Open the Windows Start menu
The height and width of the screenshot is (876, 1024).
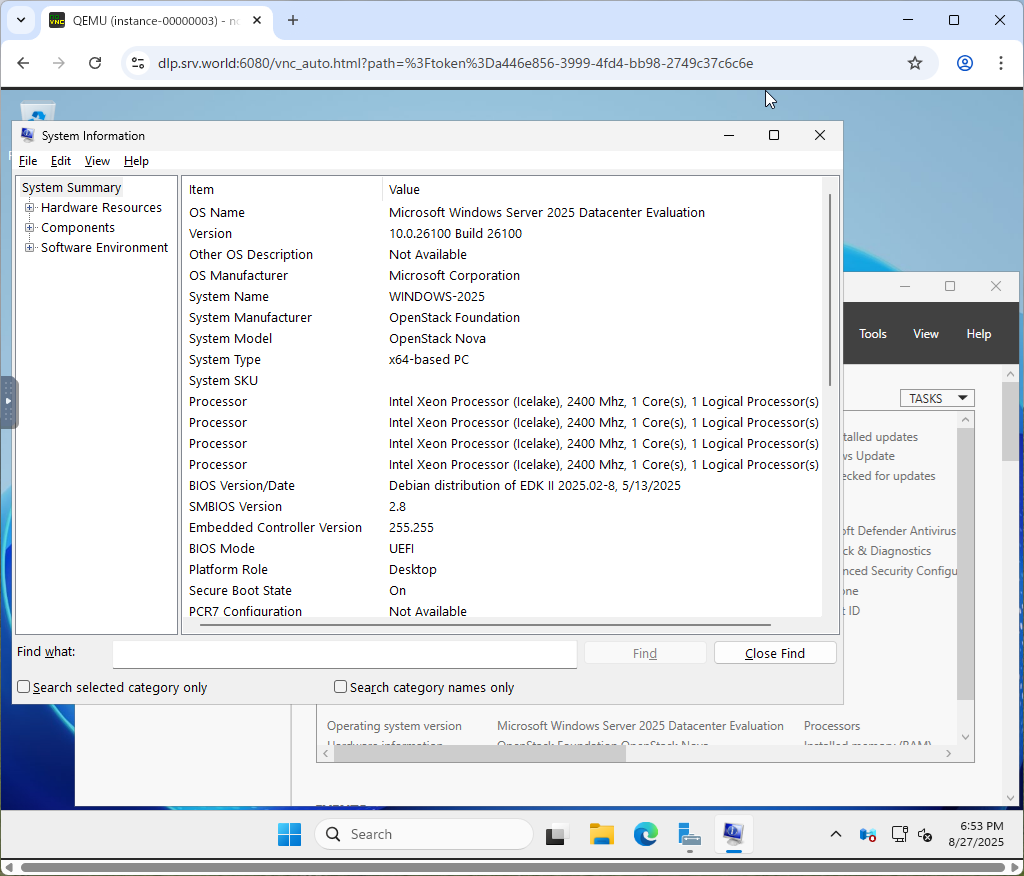[289, 834]
